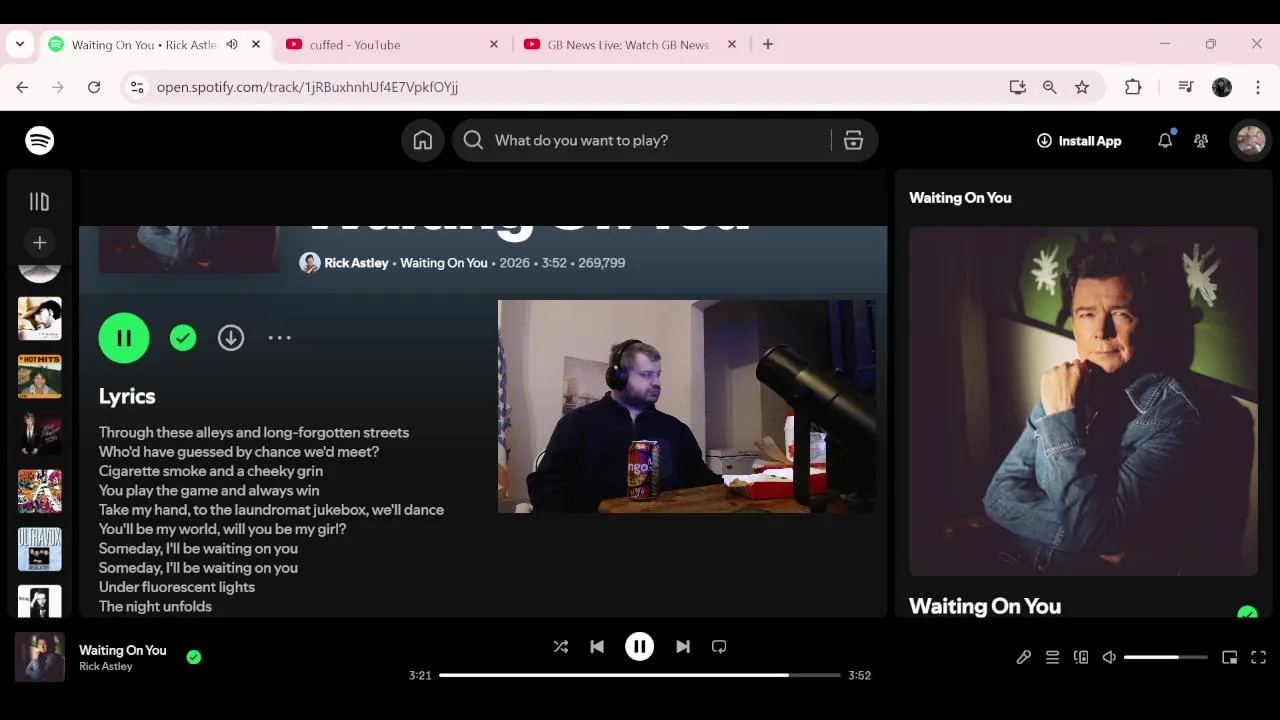The height and width of the screenshot is (720, 1280).
Task: Mute the volume speaker icon
Action: [x=1109, y=657]
